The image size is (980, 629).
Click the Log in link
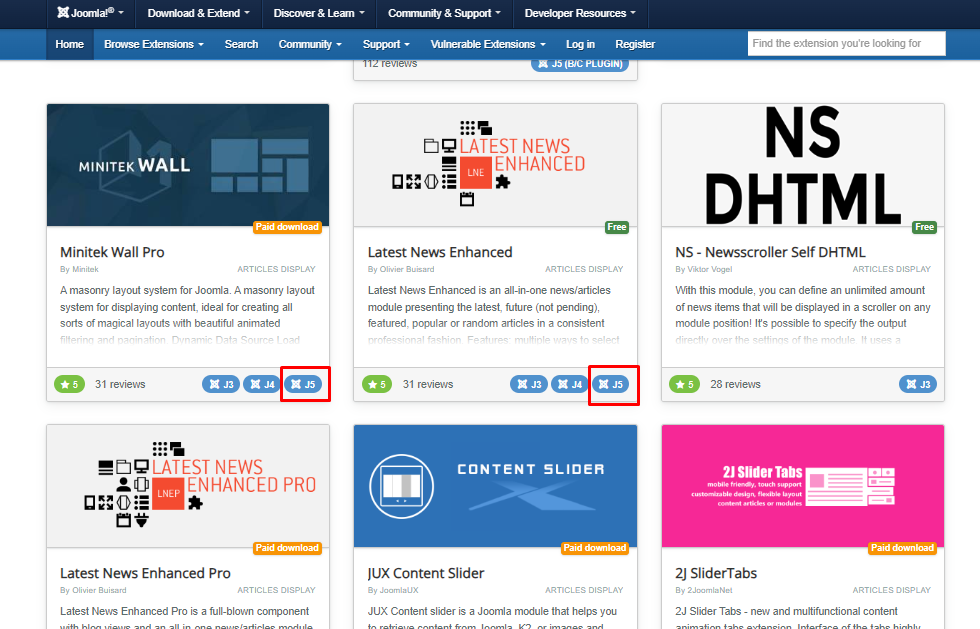coord(580,44)
